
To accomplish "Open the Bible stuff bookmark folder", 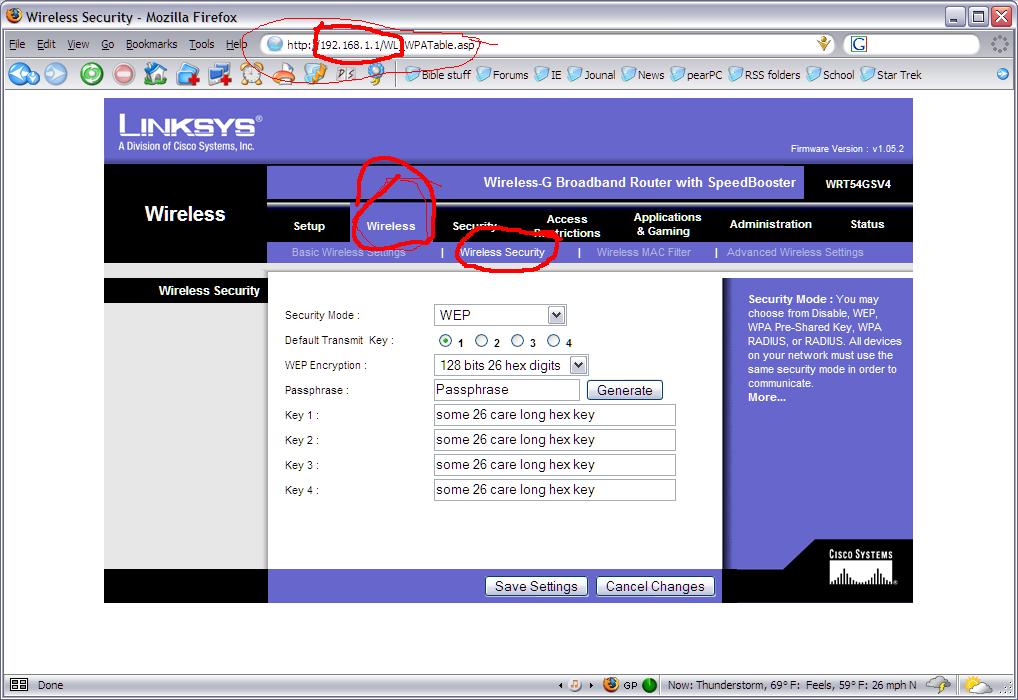I will pos(438,75).
